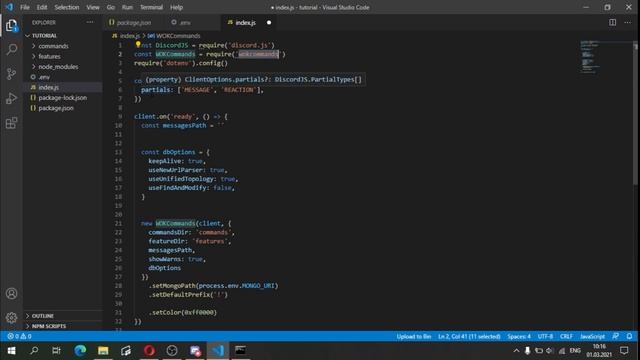Open the Terminal menu
This screenshot has width=640, height=360.
pyautogui.click(x=151, y=7)
